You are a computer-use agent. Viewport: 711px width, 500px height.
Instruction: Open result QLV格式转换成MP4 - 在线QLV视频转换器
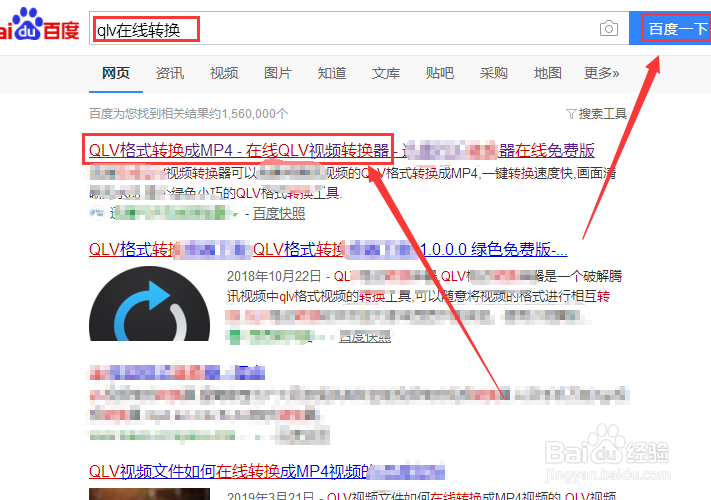[x=239, y=150]
